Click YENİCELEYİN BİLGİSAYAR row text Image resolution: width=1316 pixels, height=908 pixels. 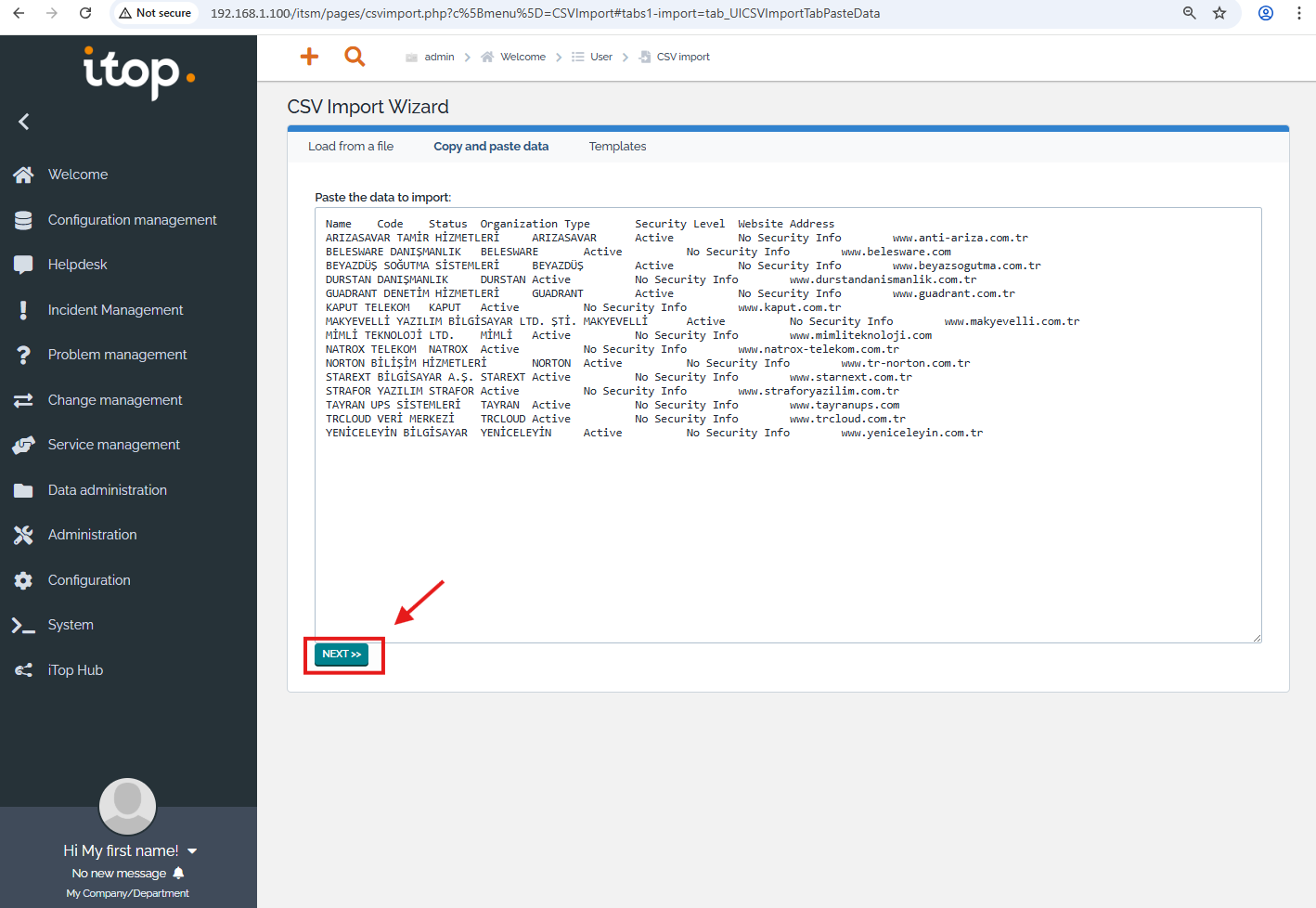point(396,433)
